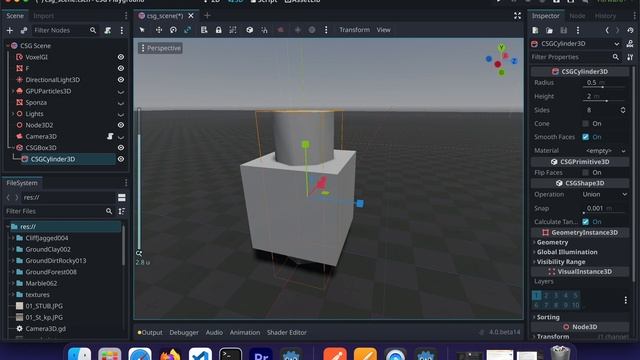The image size is (640, 360).
Task: Show list of selectable nodes tool
Action: tap(204, 30)
